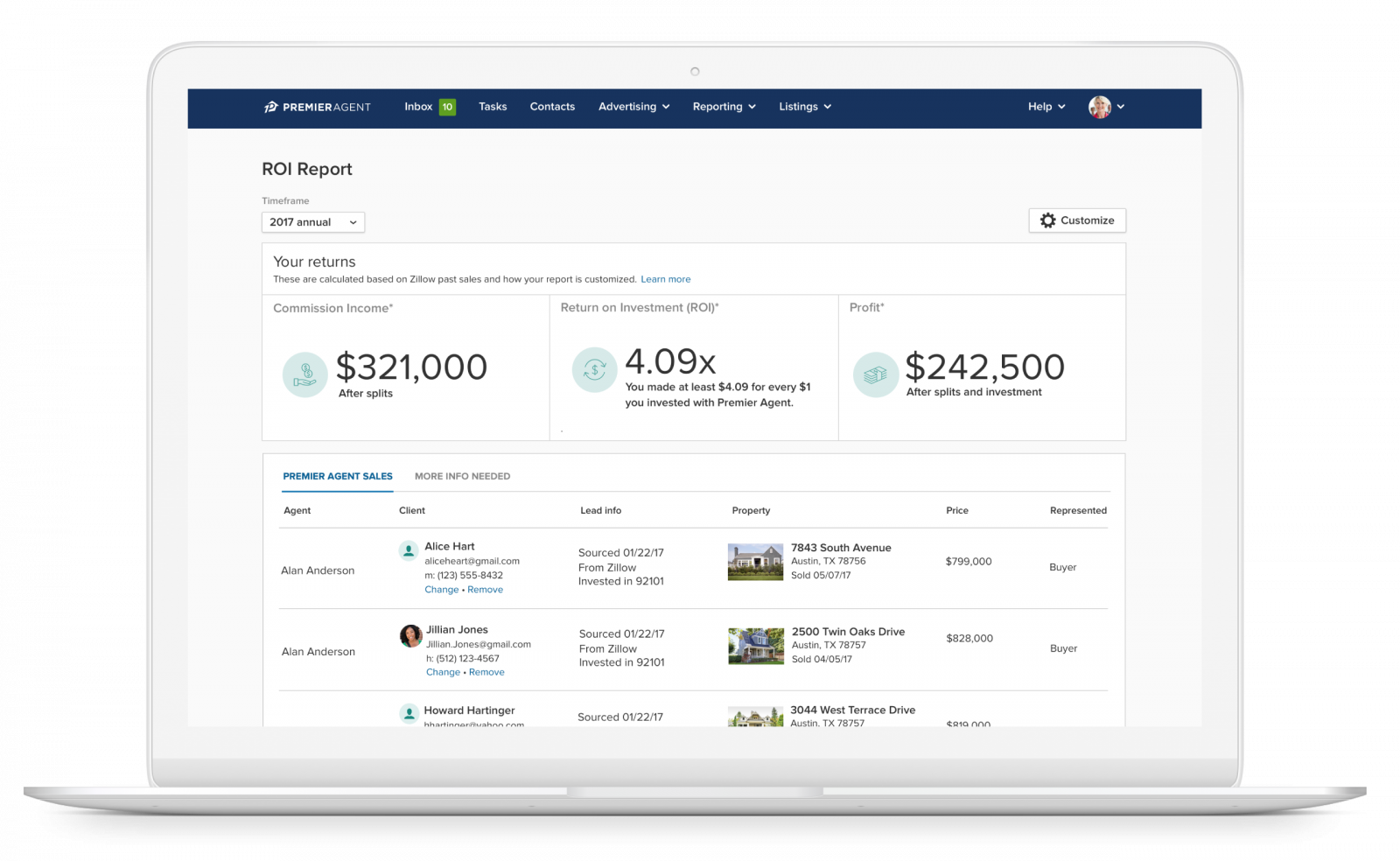
Task: Click Remove link for Jillian Jones
Action: pyautogui.click(x=486, y=672)
